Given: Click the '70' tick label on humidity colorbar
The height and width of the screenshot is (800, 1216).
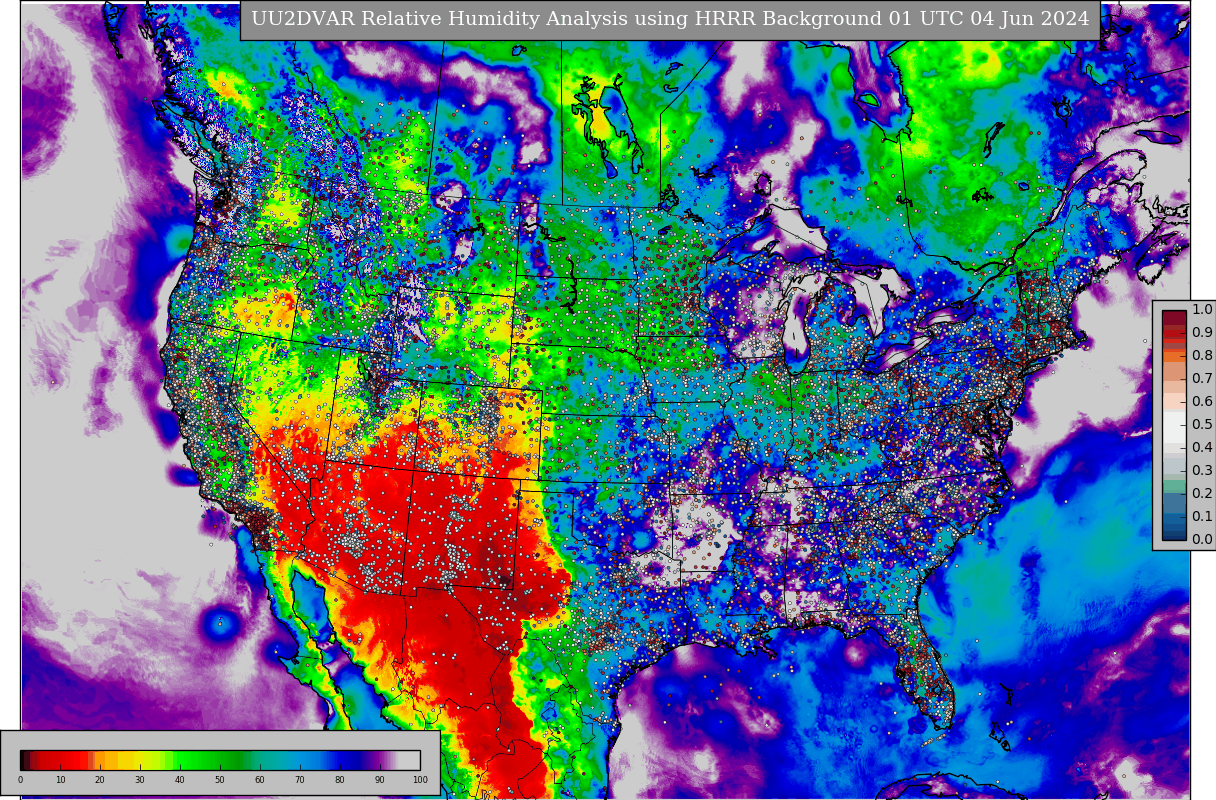Looking at the screenshot, I should pos(300,779).
